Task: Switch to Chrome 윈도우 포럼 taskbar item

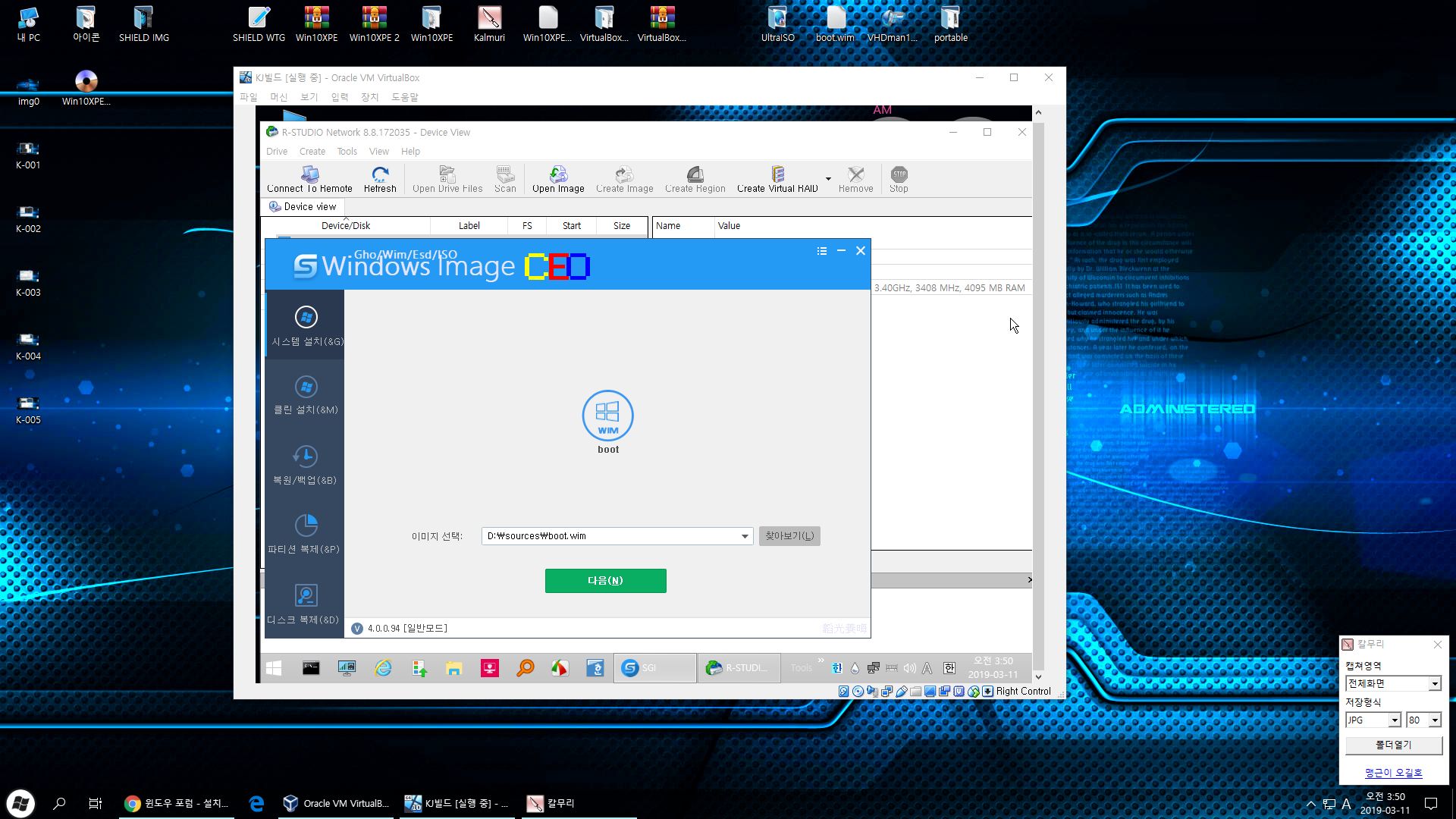Action: pos(177,804)
